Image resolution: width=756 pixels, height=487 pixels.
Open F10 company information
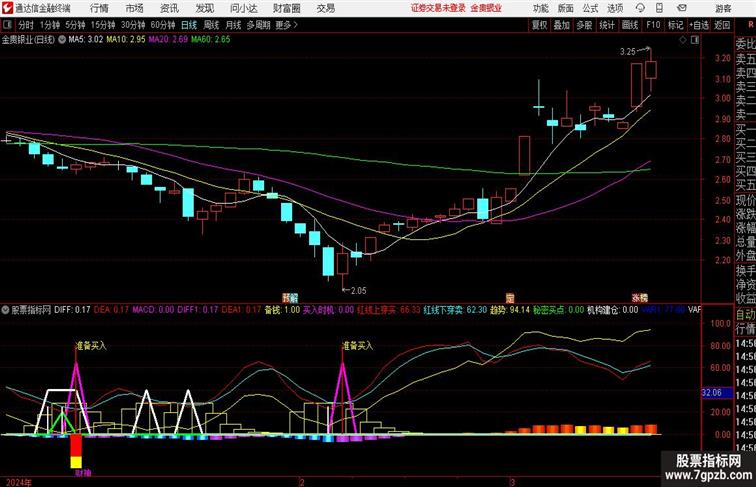653,25
